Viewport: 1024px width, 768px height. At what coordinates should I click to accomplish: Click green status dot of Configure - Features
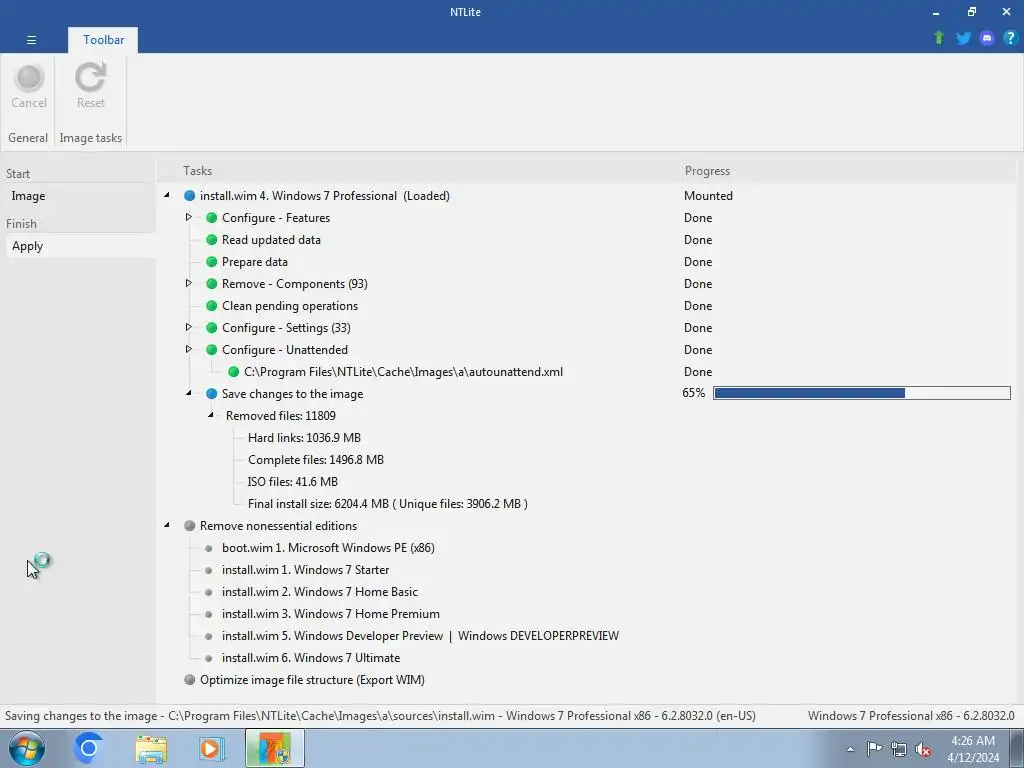(x=212, y=218)
